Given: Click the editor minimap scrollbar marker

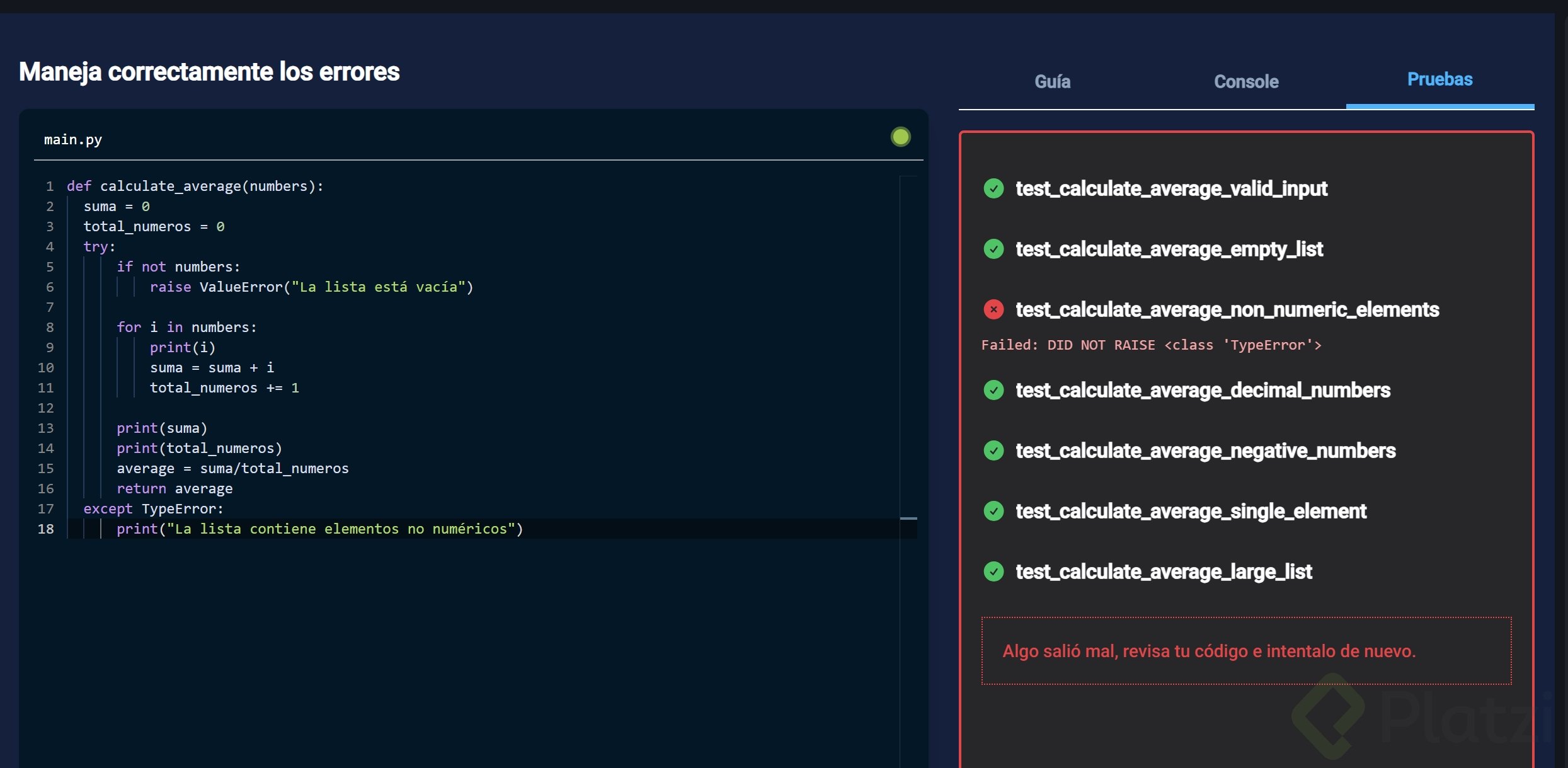Looking at the screenshot, I should 908,518.
